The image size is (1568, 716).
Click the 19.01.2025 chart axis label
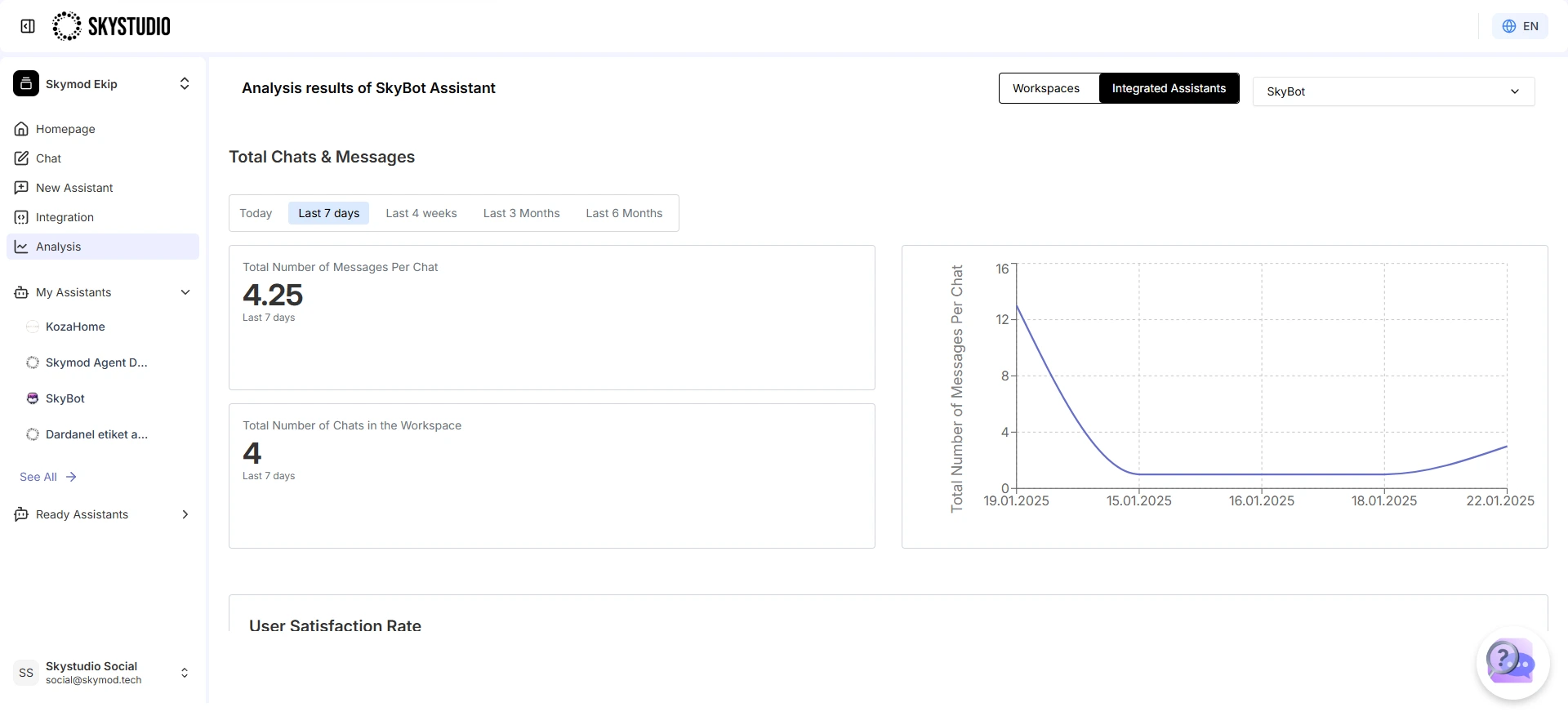(x=1016, y=500)
